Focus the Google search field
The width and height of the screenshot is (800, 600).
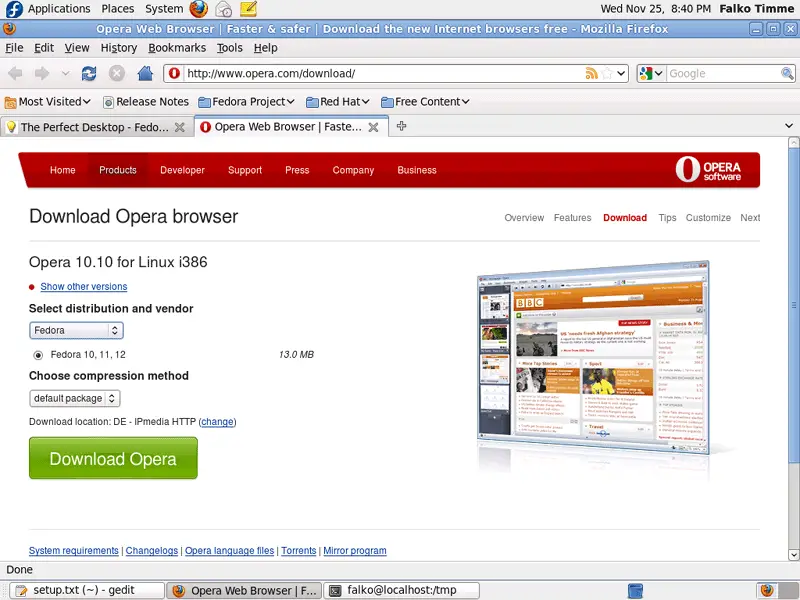coord(723,73)
